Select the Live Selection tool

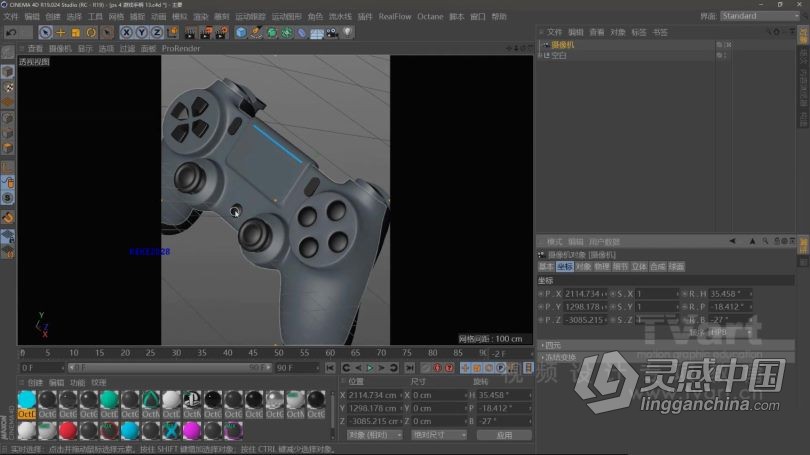45,33
